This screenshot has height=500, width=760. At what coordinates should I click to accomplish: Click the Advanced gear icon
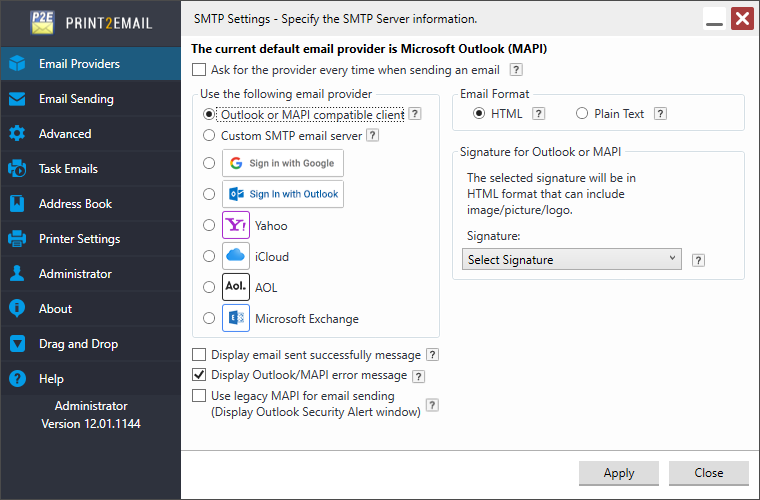(17, 134)
